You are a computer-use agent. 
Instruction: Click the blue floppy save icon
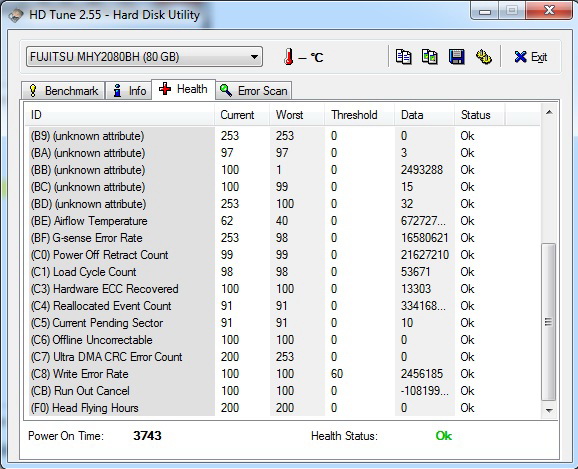pos(456,57)
